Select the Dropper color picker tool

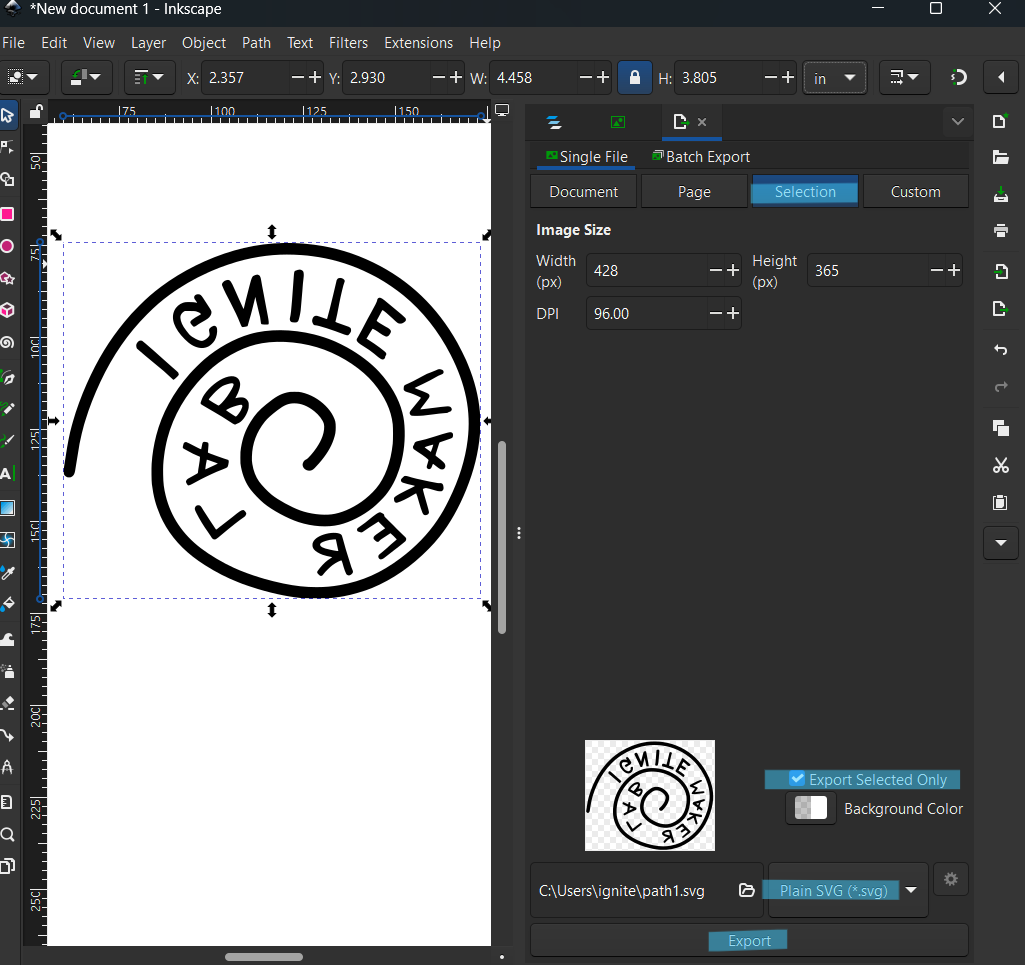(x=8, y=573)
